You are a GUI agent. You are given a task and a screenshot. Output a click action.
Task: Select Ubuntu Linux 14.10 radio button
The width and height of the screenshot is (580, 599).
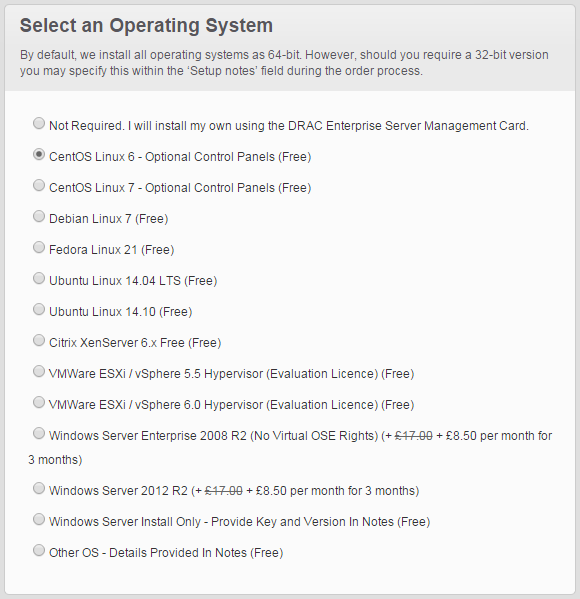click(x=39, y=309)
